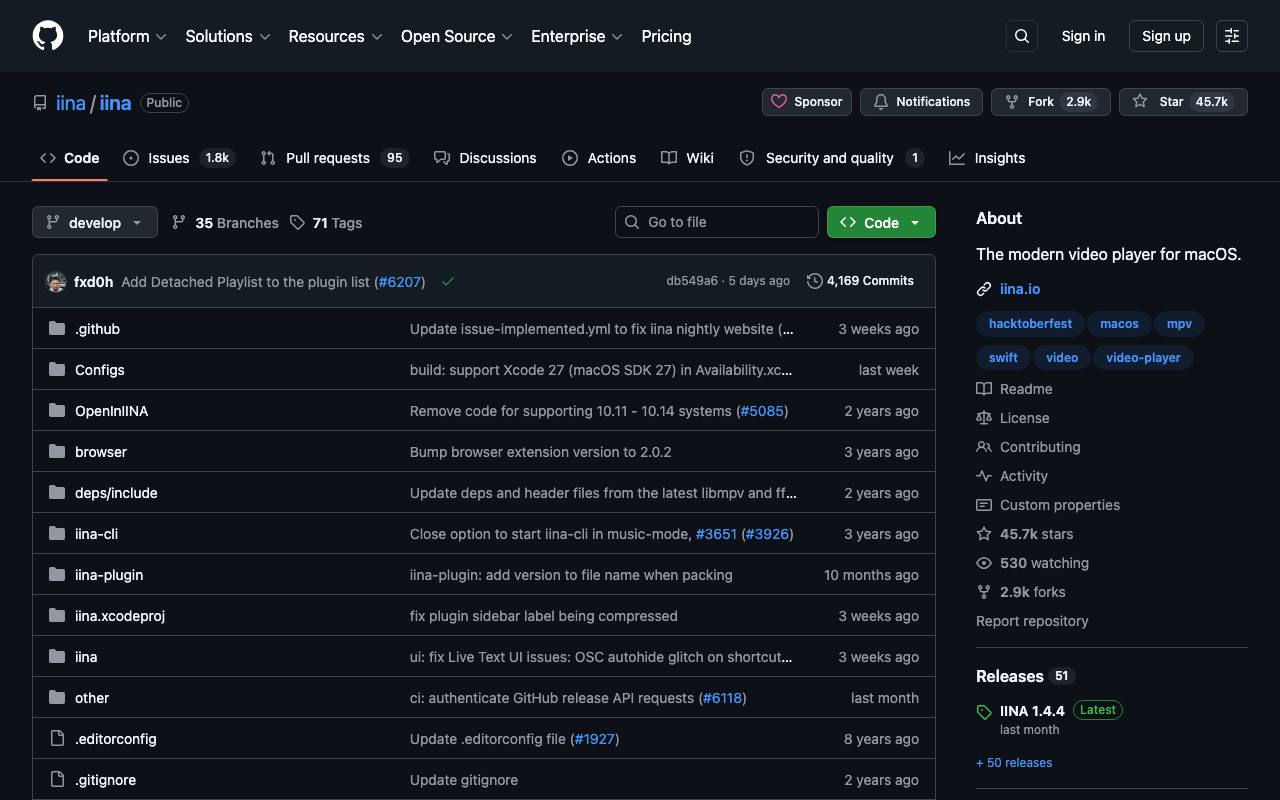Screen dimensions: 1280x800
Task: Click the fork icon next to 2.9k forks
Action: pyautogui.click(x=984, y=592)
